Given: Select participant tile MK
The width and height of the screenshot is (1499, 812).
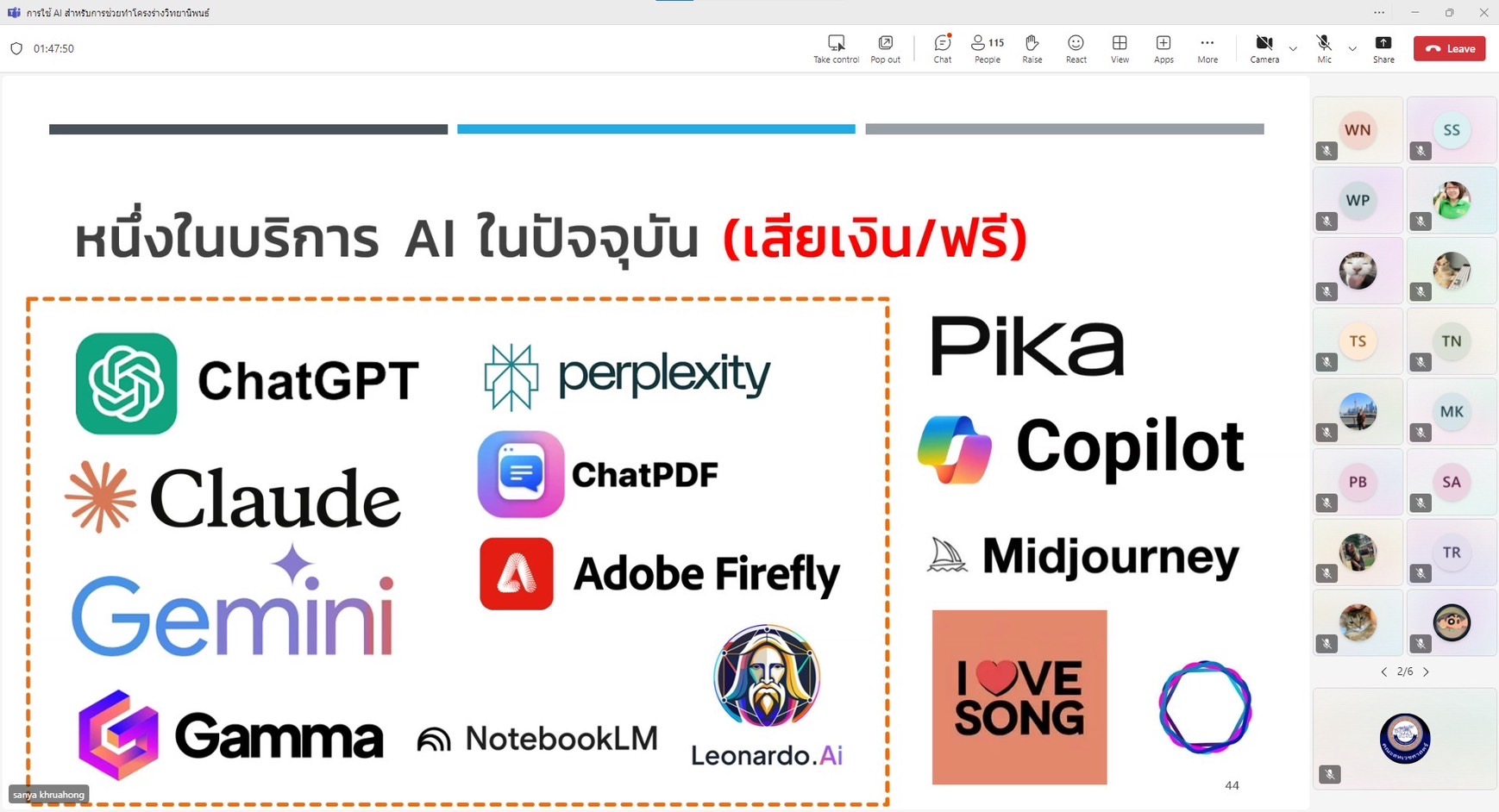Looking at the screenshot, I should 1452,412.
